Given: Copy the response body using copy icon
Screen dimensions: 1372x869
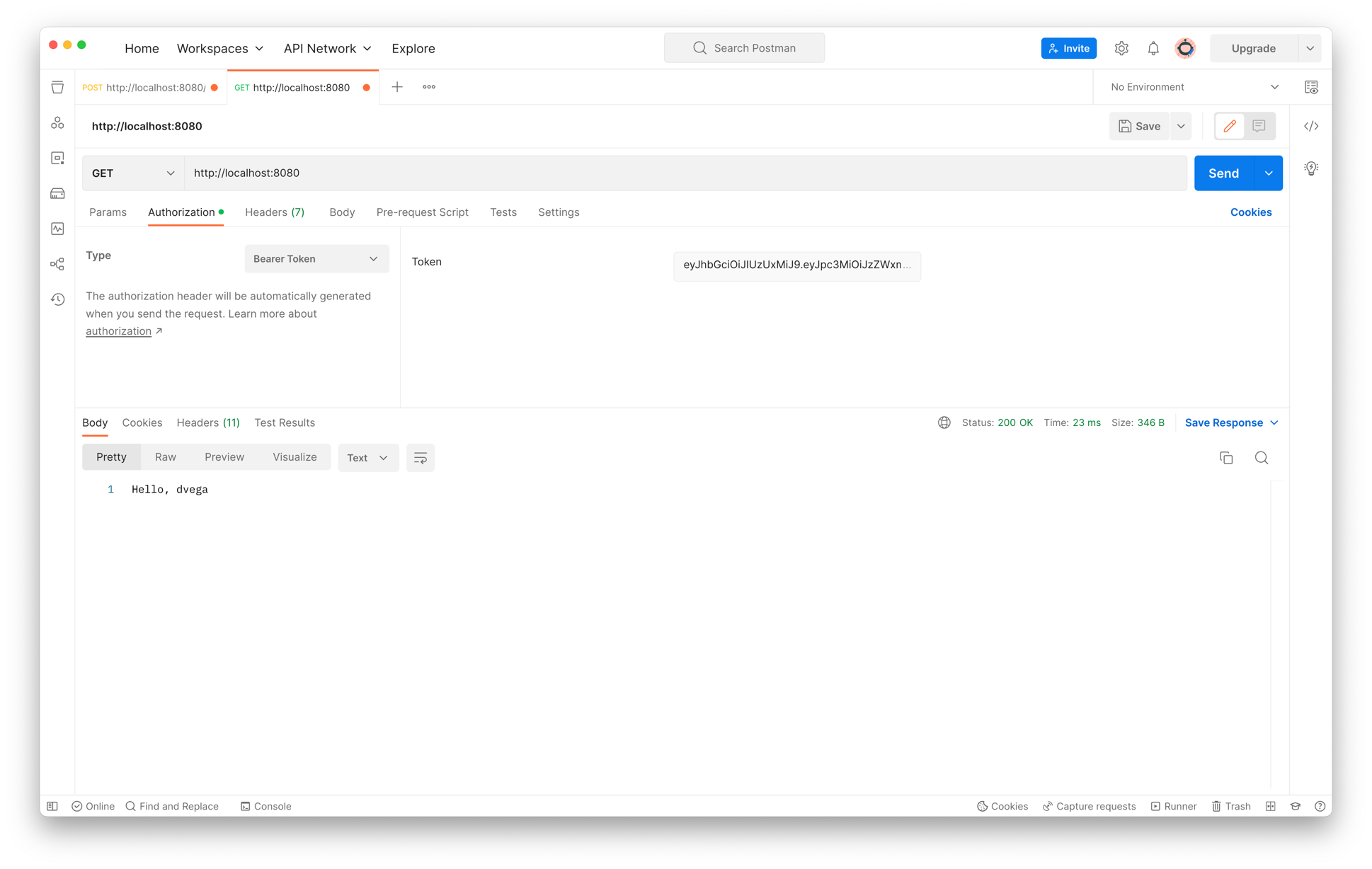Looking at the screenshot, I should point(1226,458).
